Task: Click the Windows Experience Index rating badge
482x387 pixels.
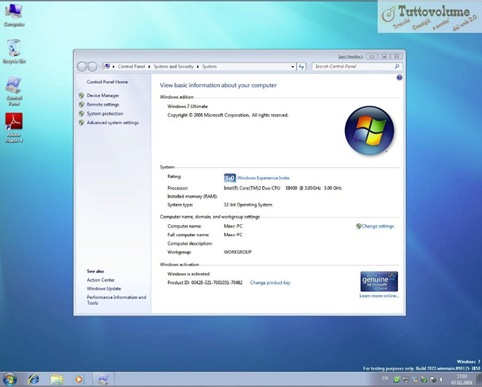Action: point(230,178)
